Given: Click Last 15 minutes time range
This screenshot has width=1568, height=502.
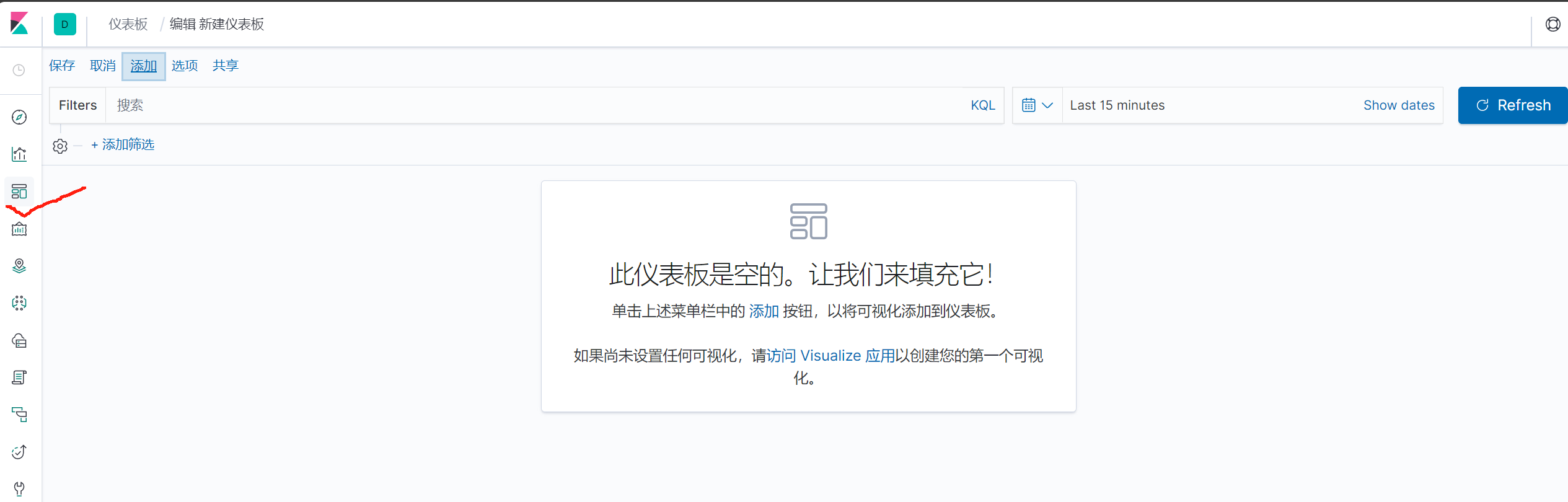Looking at the screenshot, I should 1117,105.
